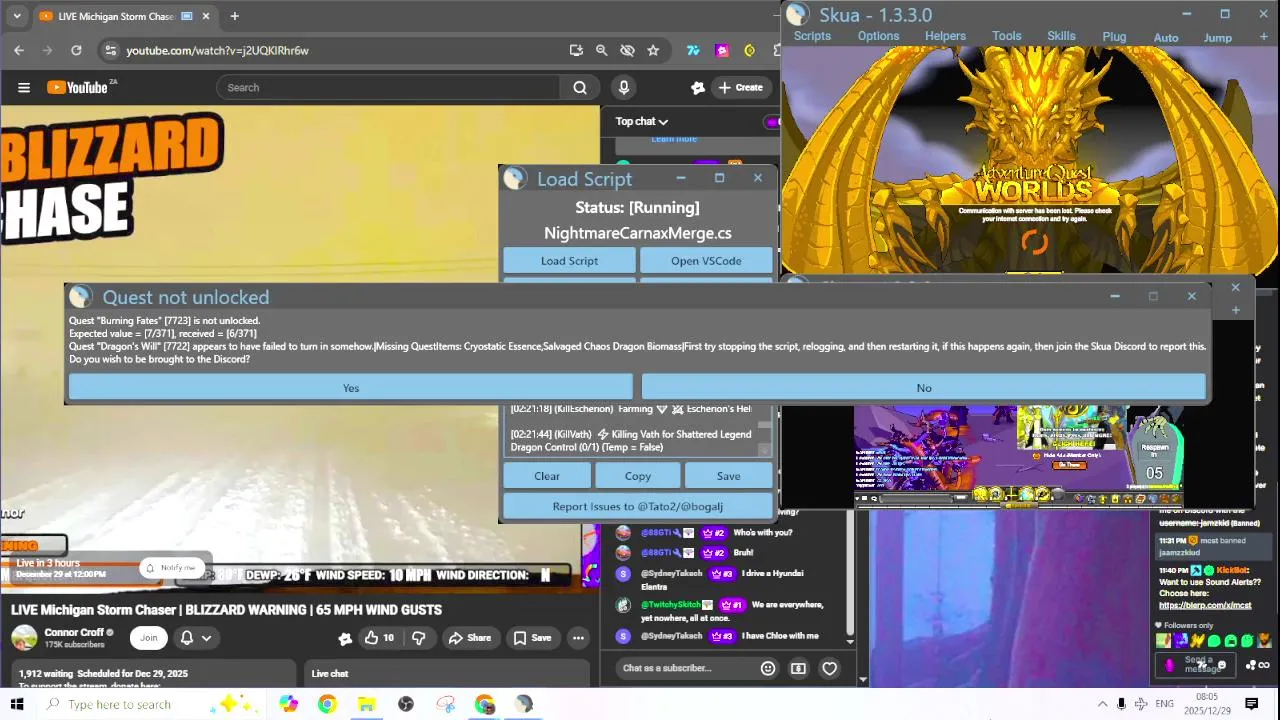Open Chrome tab search dropdown arrow
Image resolution: width=1280 pixels, height=720 pixels.
pos(16,16)
